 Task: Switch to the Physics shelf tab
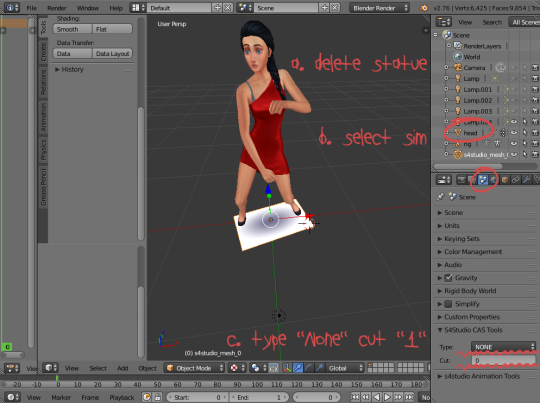(43, 149)
